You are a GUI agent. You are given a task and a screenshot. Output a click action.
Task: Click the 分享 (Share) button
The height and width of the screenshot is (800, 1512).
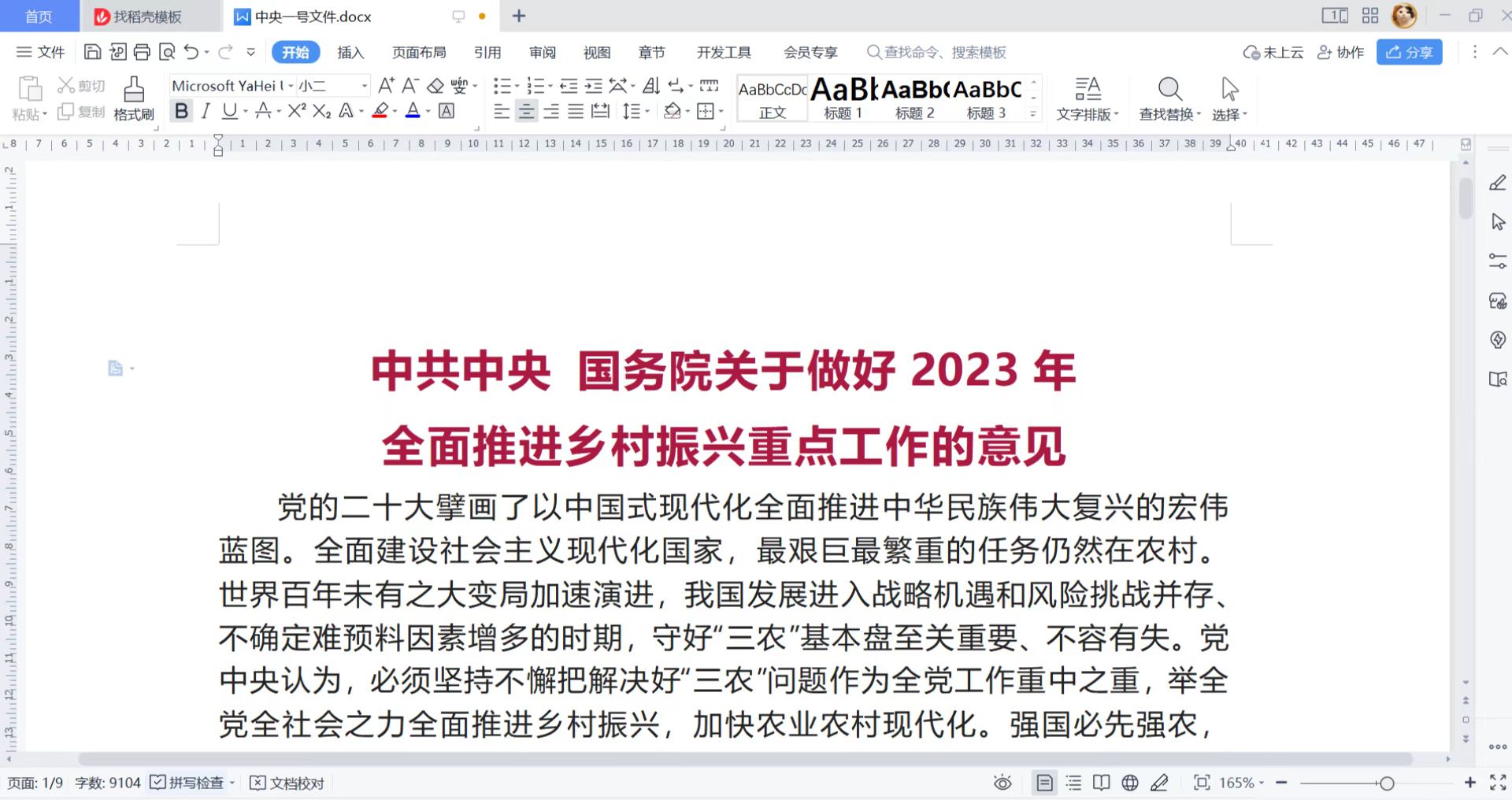coord(1409,52)
